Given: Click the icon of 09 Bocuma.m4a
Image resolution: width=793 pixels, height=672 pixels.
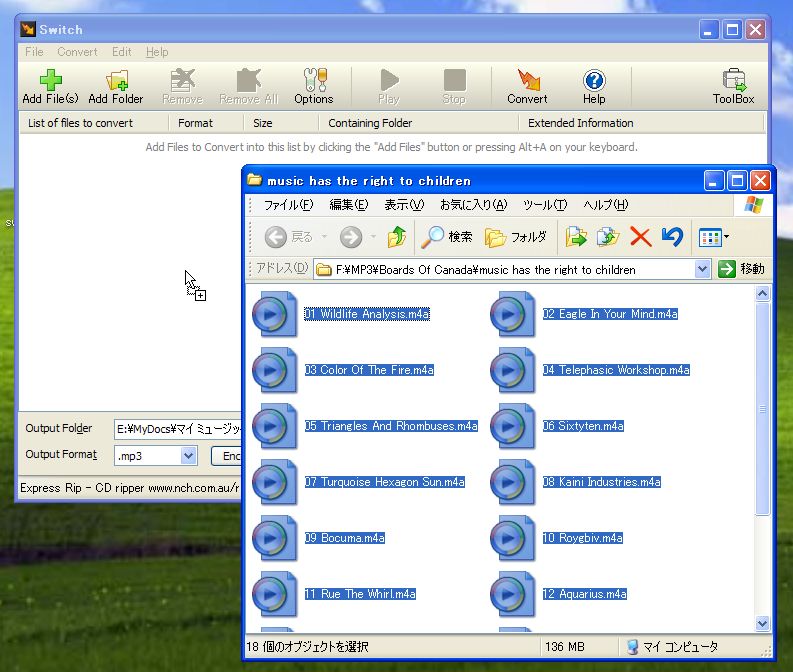Looking at the screenshot, I should coord(275,538).
